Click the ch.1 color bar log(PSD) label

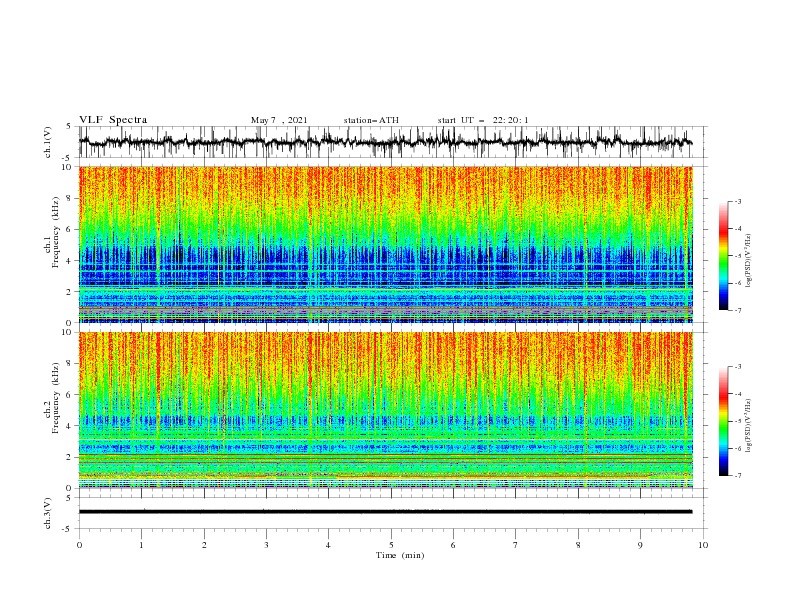click(748, 261)
